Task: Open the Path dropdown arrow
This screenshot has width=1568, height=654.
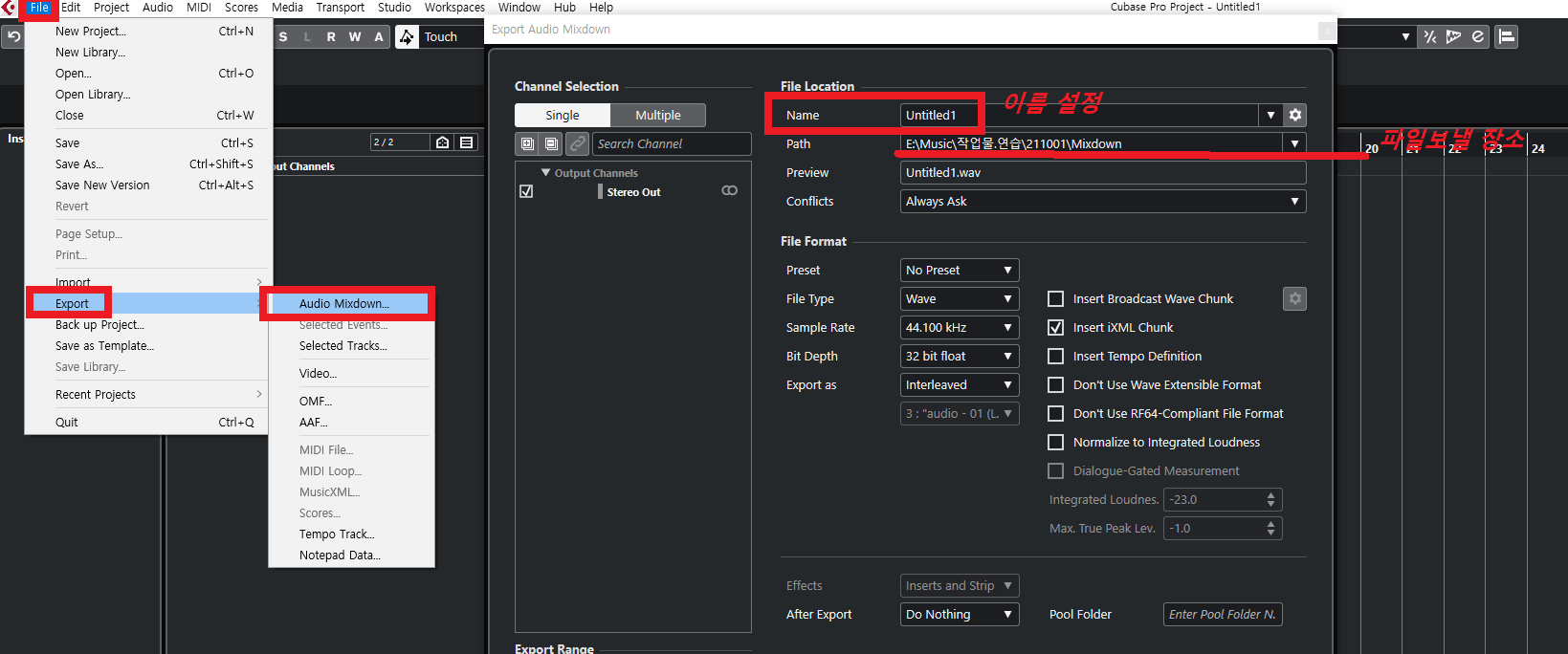Action: click(x=1294, y=143)
